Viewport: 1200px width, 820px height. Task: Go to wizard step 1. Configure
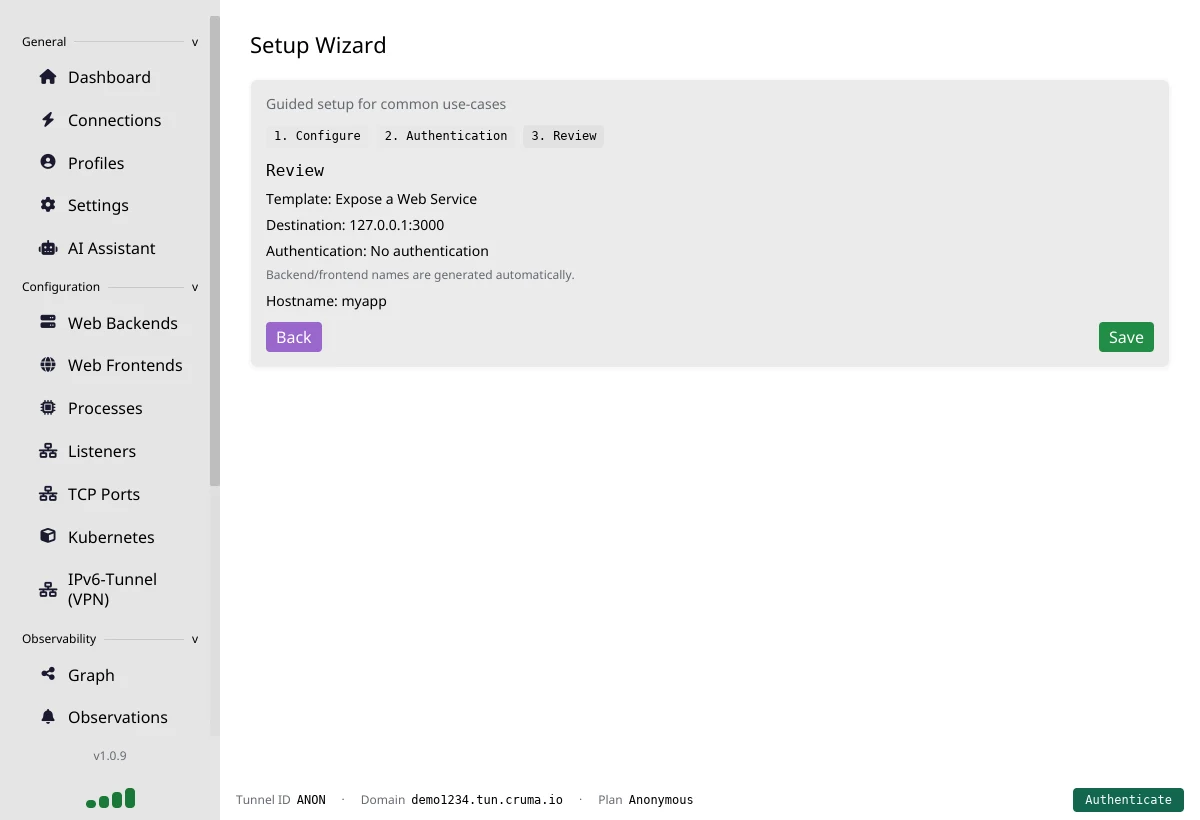click(317, 136)
